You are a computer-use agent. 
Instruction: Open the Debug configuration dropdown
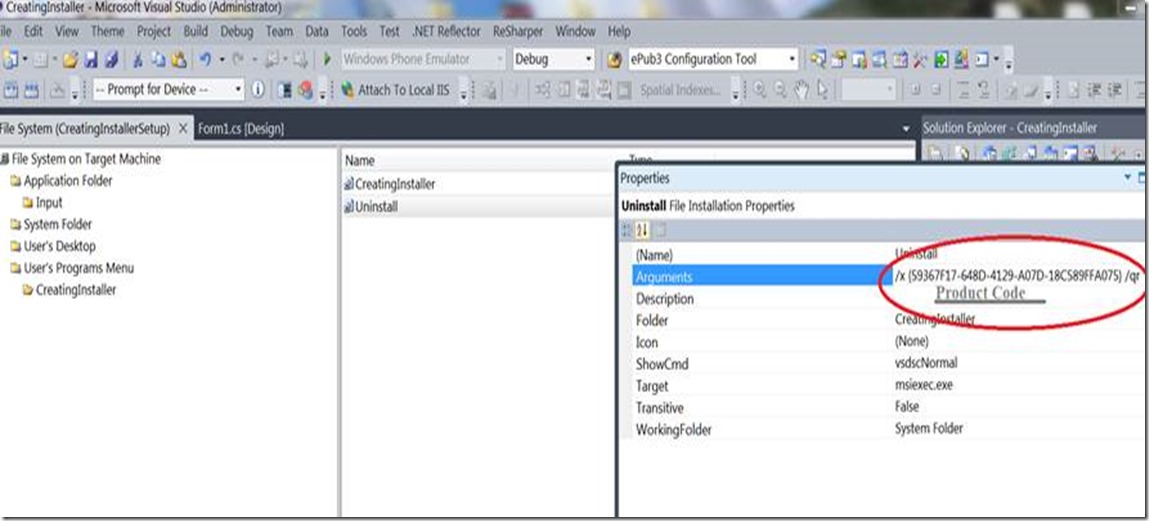tap(586, 60)
